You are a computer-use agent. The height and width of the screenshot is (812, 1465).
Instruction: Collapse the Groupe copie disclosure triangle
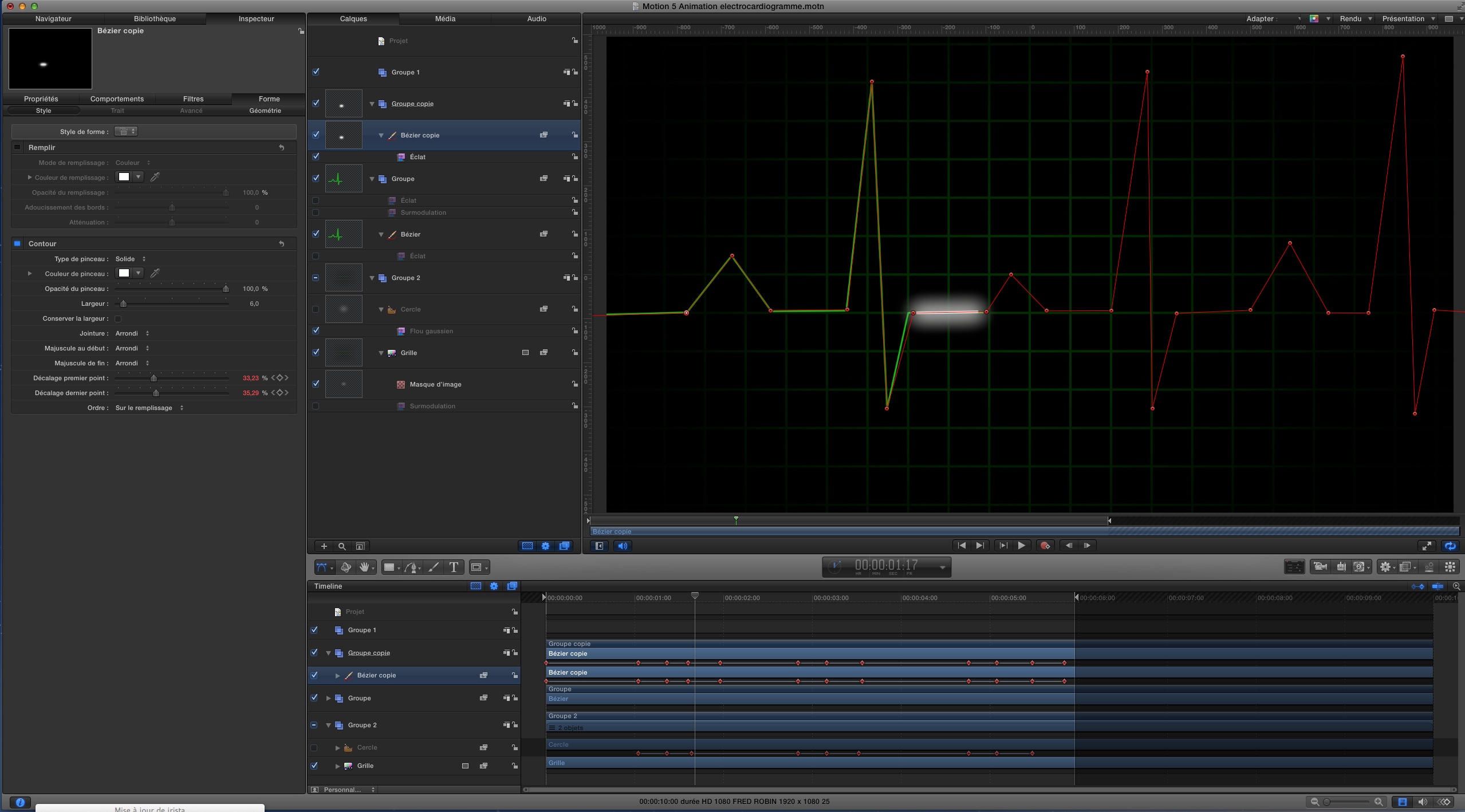372,103
